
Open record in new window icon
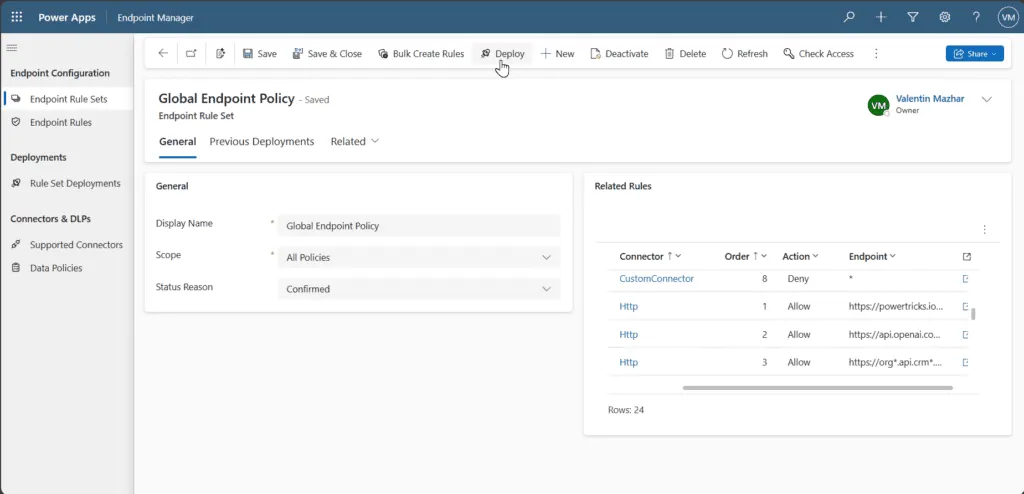[x=191, y=54]
